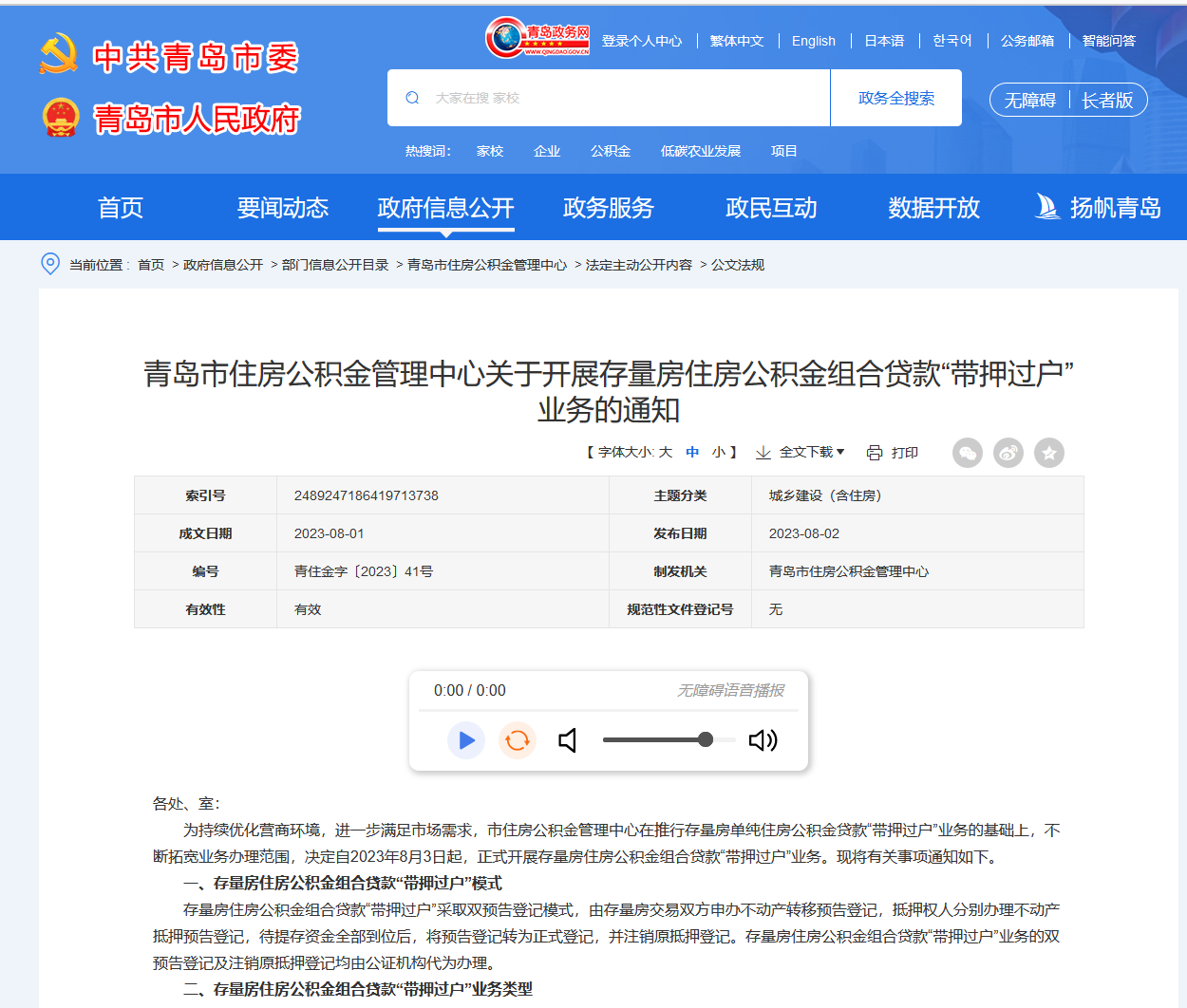Click the printer icon to print
Viewport: 1187px width, 1008px height.
point(875,453)
